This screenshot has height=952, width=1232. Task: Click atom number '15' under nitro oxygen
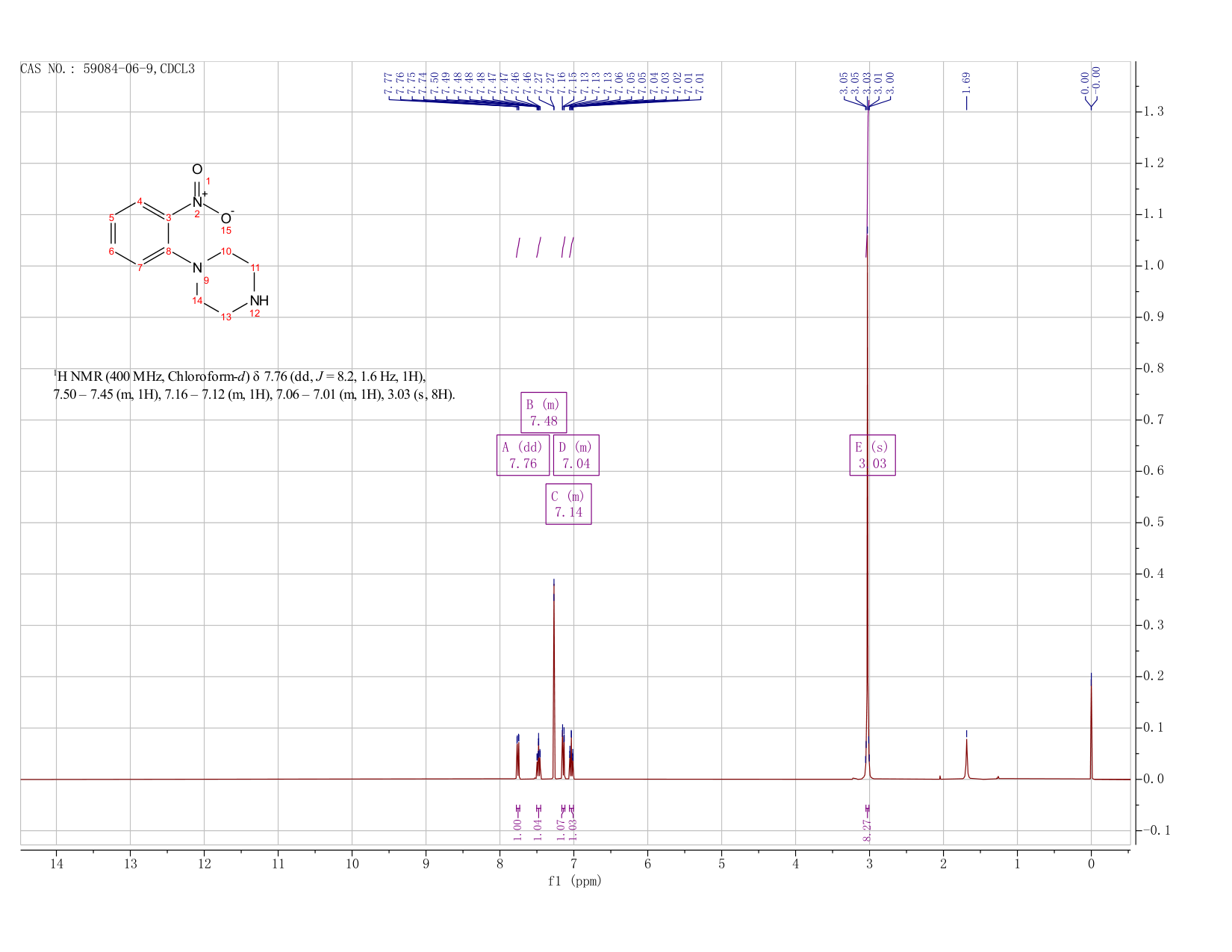(x=226, y=231)
